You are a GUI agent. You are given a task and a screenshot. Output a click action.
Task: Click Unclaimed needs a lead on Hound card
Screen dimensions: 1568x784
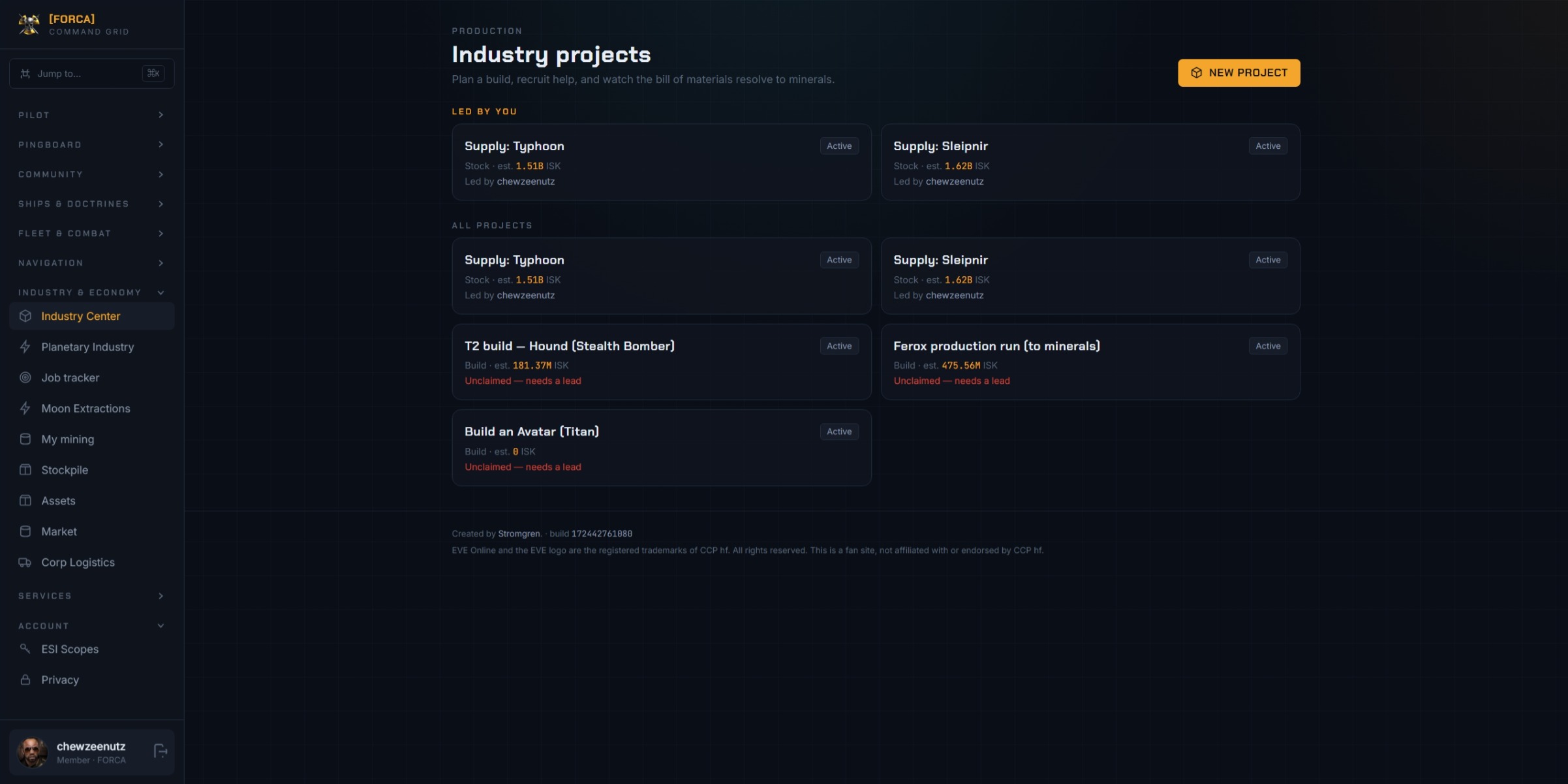[523, 381]
